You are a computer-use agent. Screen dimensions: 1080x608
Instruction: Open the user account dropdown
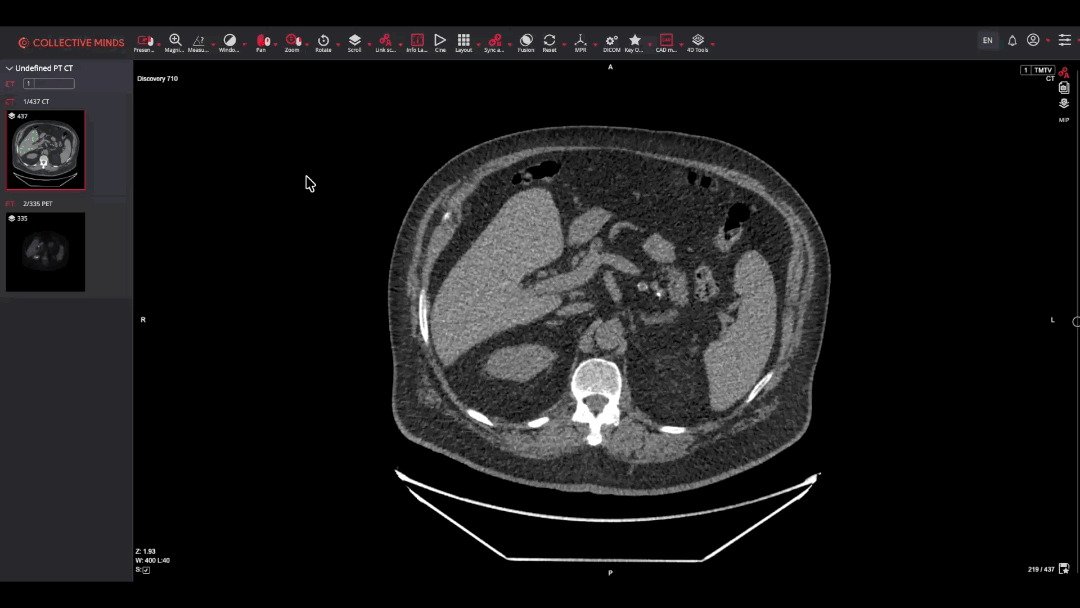[x=1034, y=41]
